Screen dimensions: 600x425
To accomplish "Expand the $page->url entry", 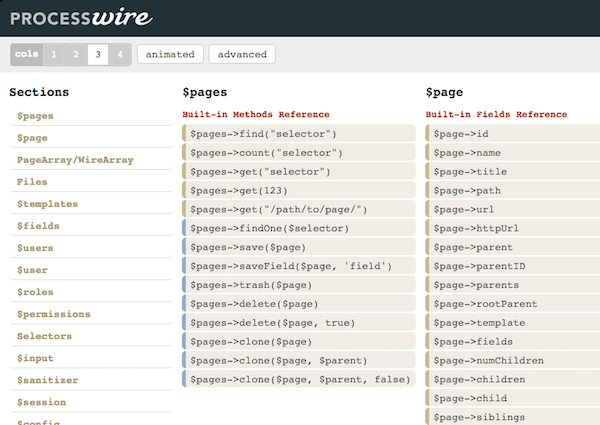I will click(513, 210).
